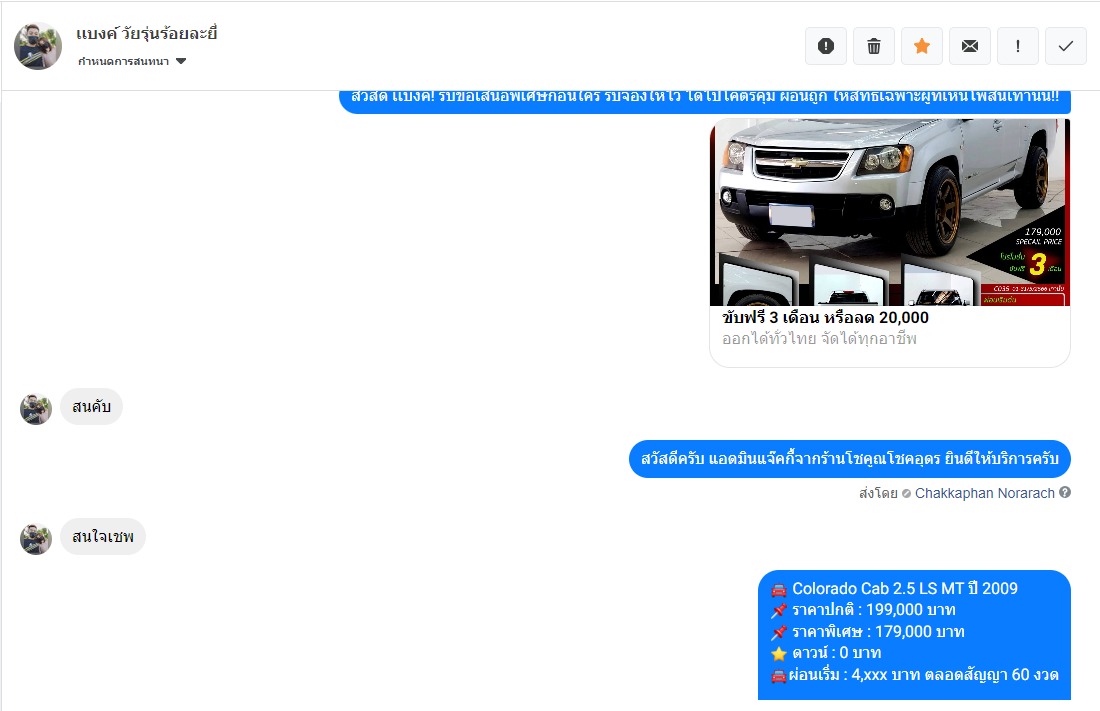Mark conversation unread with envelope icon
The image size is (1100, 711).
[970, 46]
